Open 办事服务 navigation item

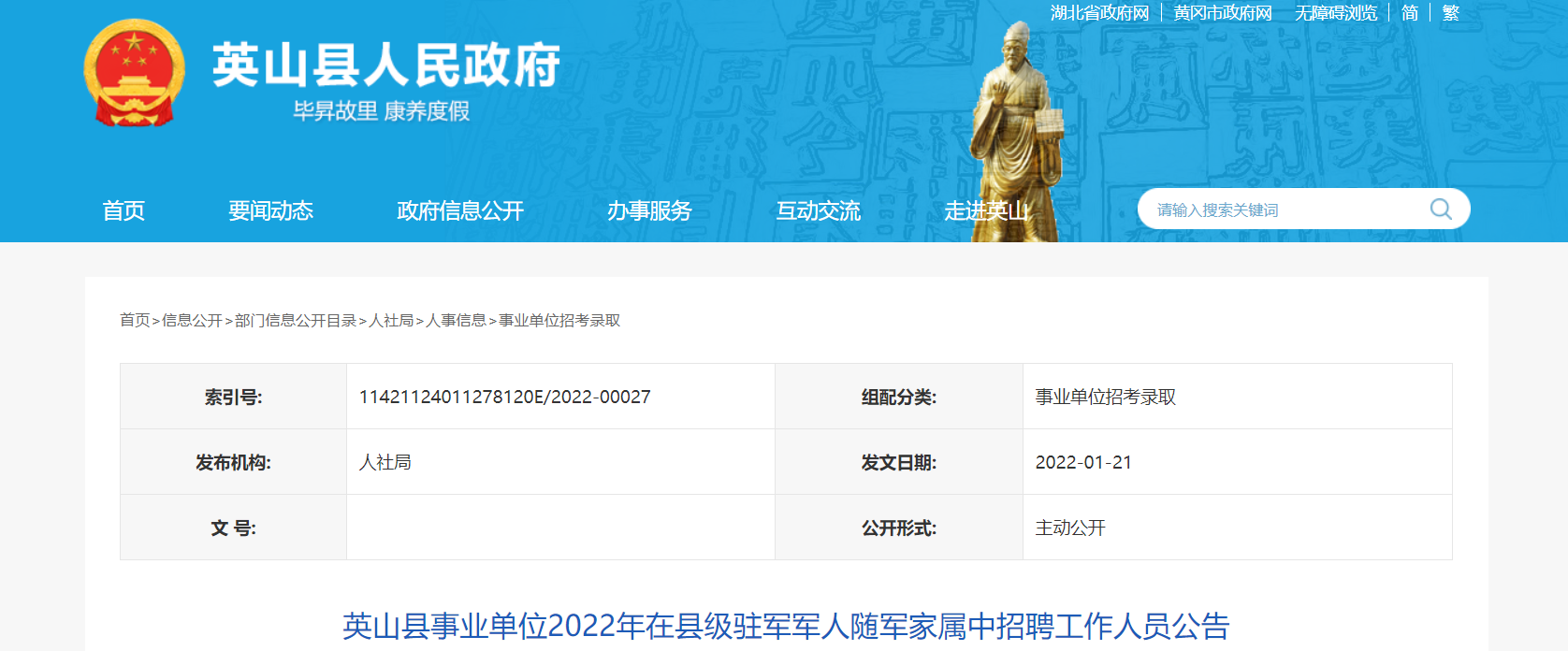pyautogui.click(x=649, y=210)
